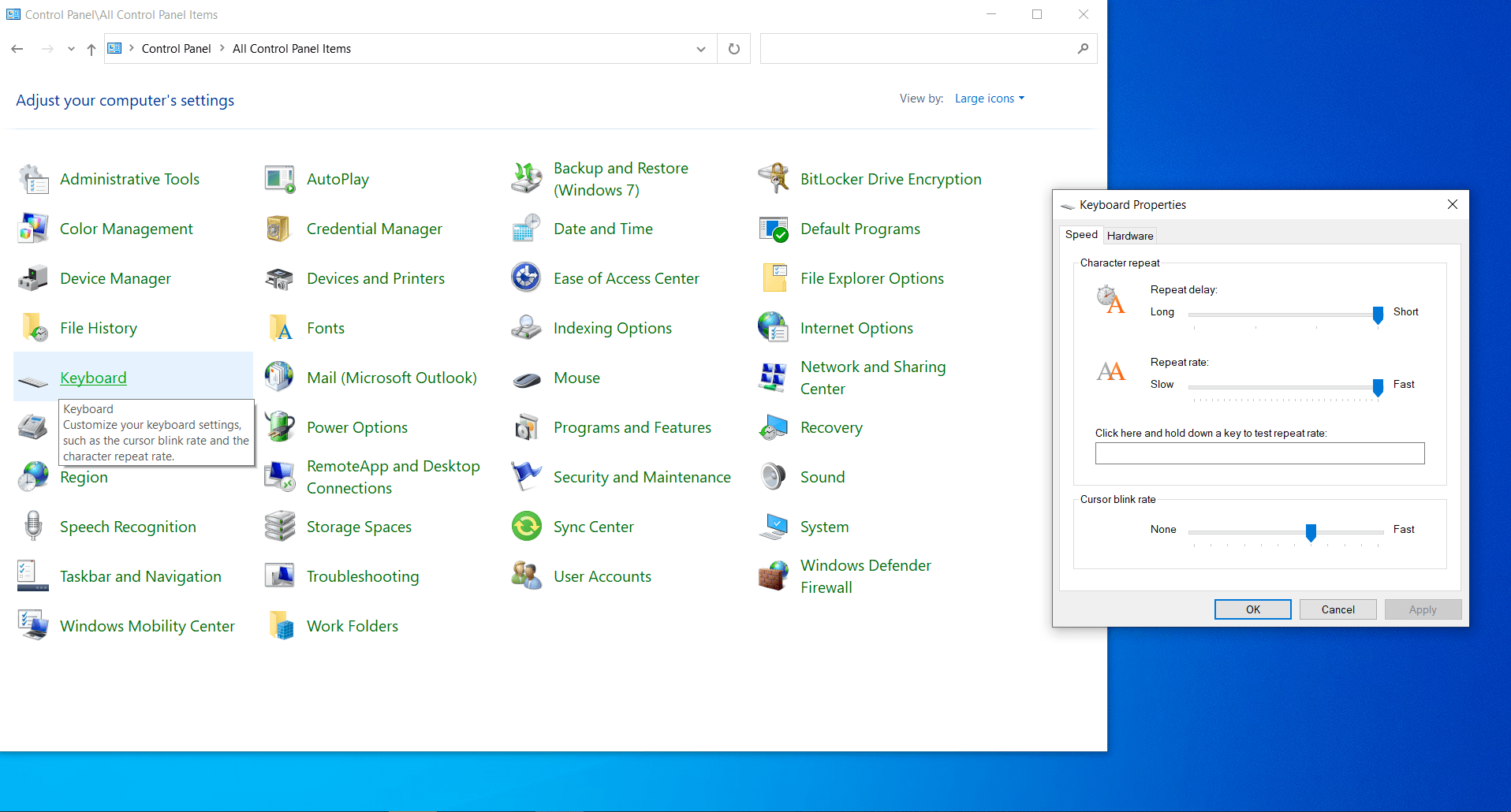The width and height of the screenshot is (1511, 812).
Task: Click the refresh button in address bar
Action: pos(734,49)
